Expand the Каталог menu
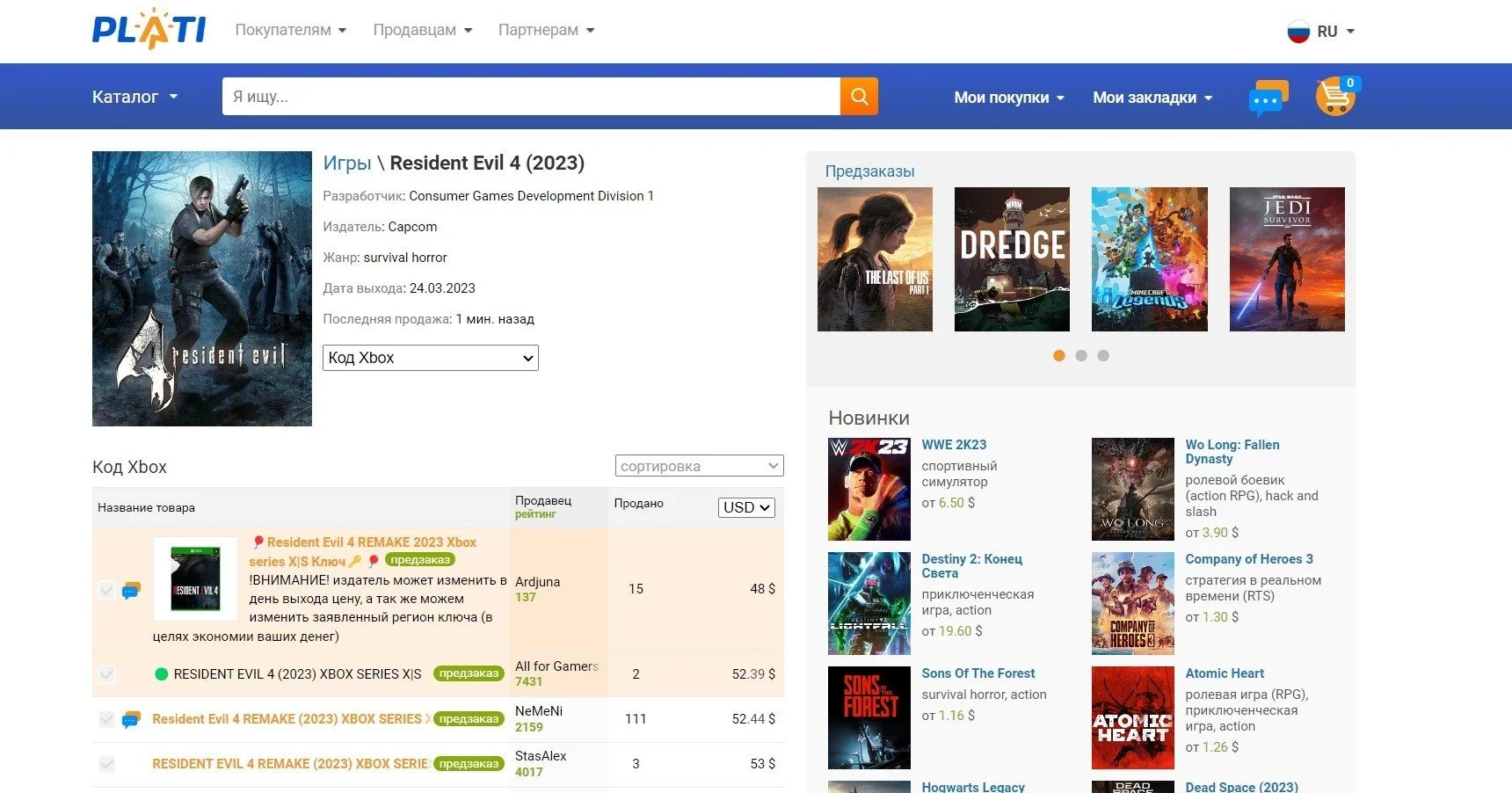Screen dimensions: 1512x793 point(135,97)
